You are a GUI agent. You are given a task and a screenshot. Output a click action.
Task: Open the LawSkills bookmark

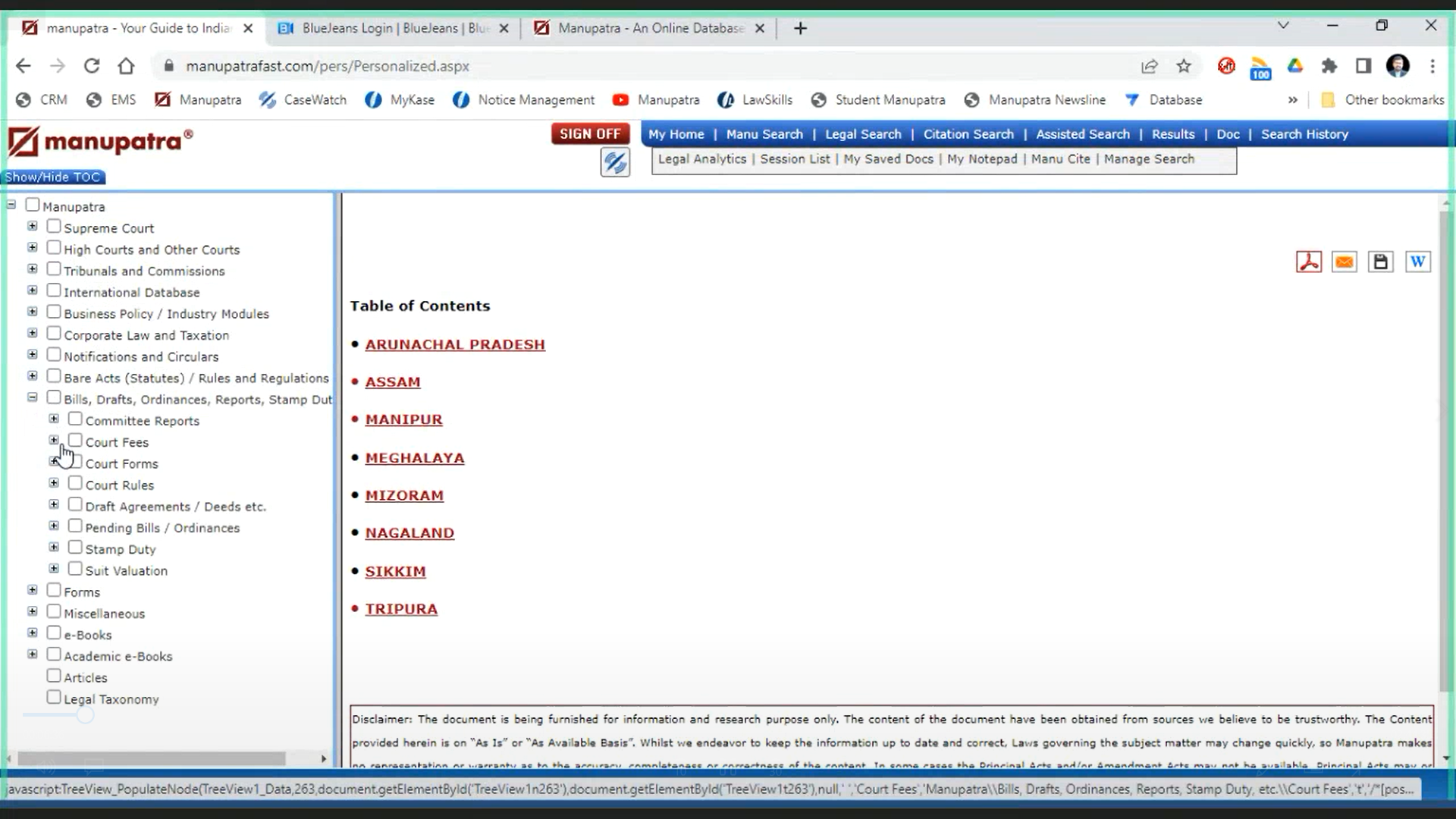click(755, 99)
